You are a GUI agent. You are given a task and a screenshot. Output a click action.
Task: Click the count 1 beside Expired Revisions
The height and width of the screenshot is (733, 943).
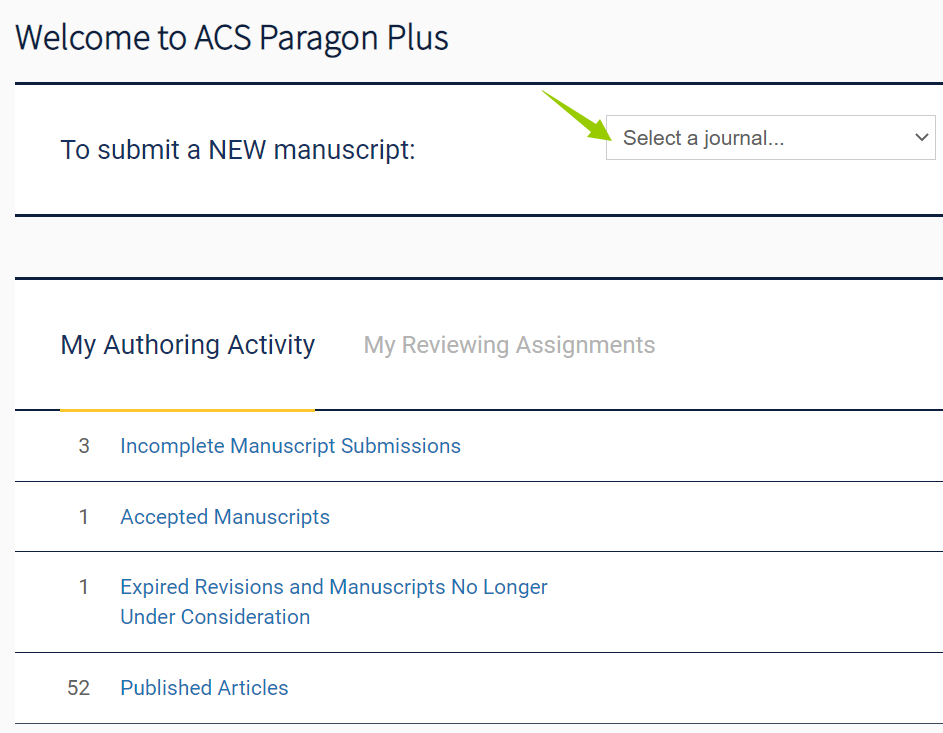pyautogui.click(x=84, y=587)
